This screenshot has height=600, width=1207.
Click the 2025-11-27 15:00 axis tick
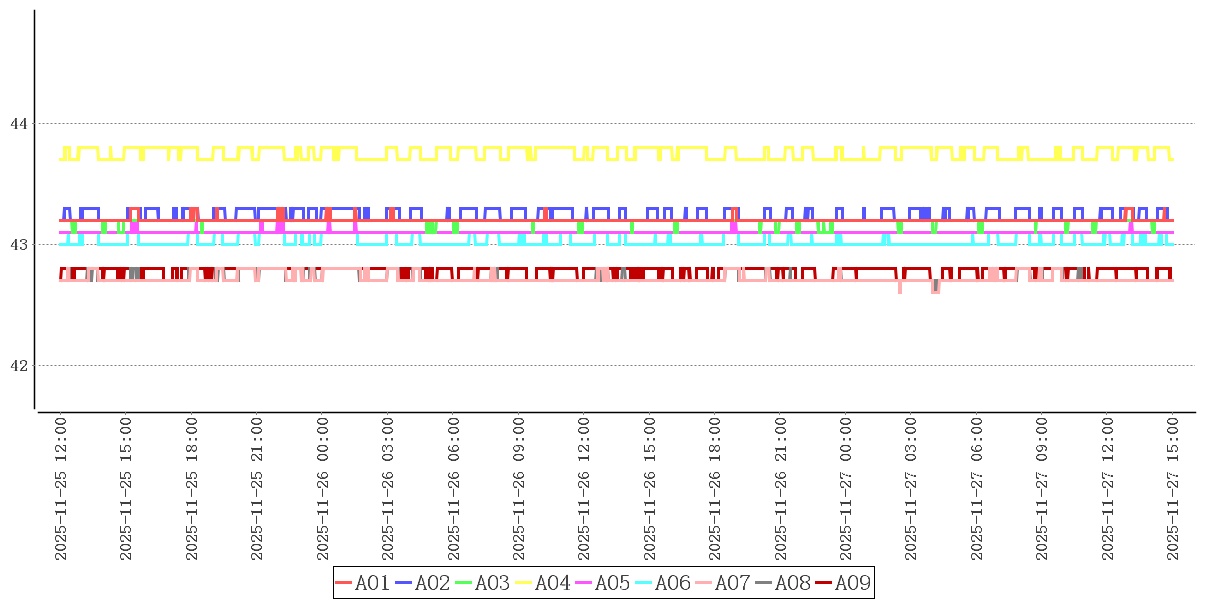coord(1173,489)
